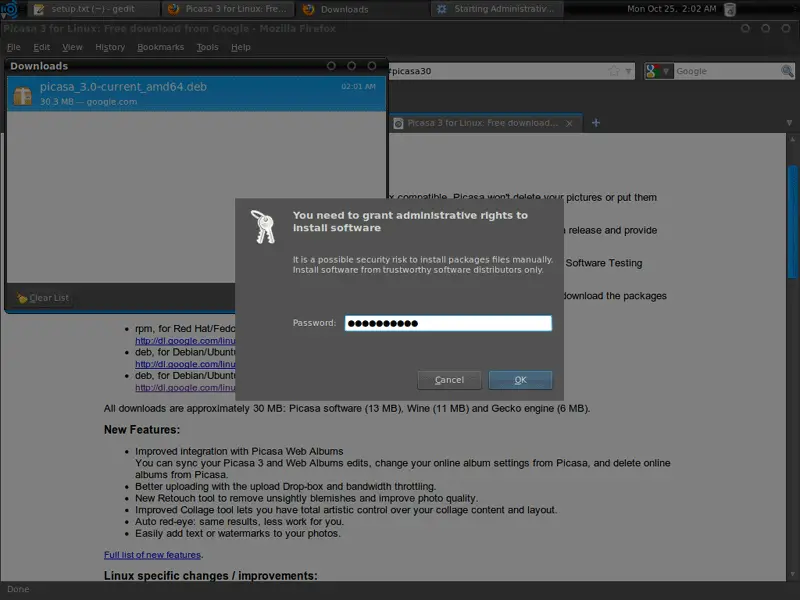
Task: Click the Done status bar text
Action: (18, 589)
